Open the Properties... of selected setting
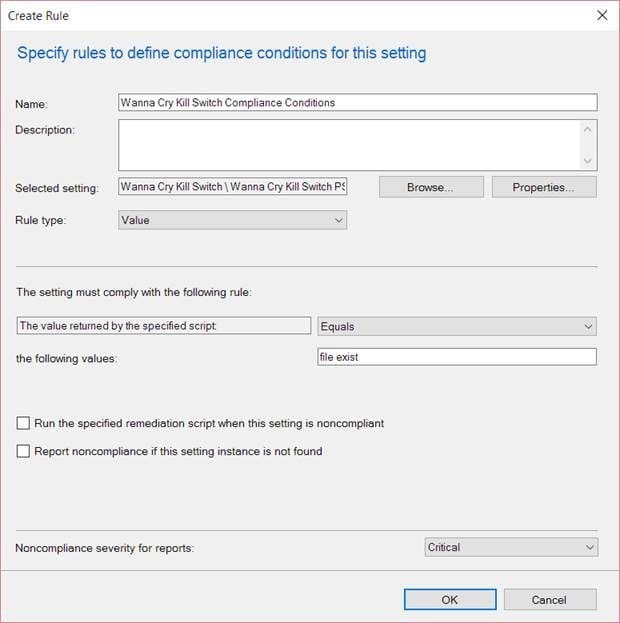620x623 pixels. [x=544, y=187]
